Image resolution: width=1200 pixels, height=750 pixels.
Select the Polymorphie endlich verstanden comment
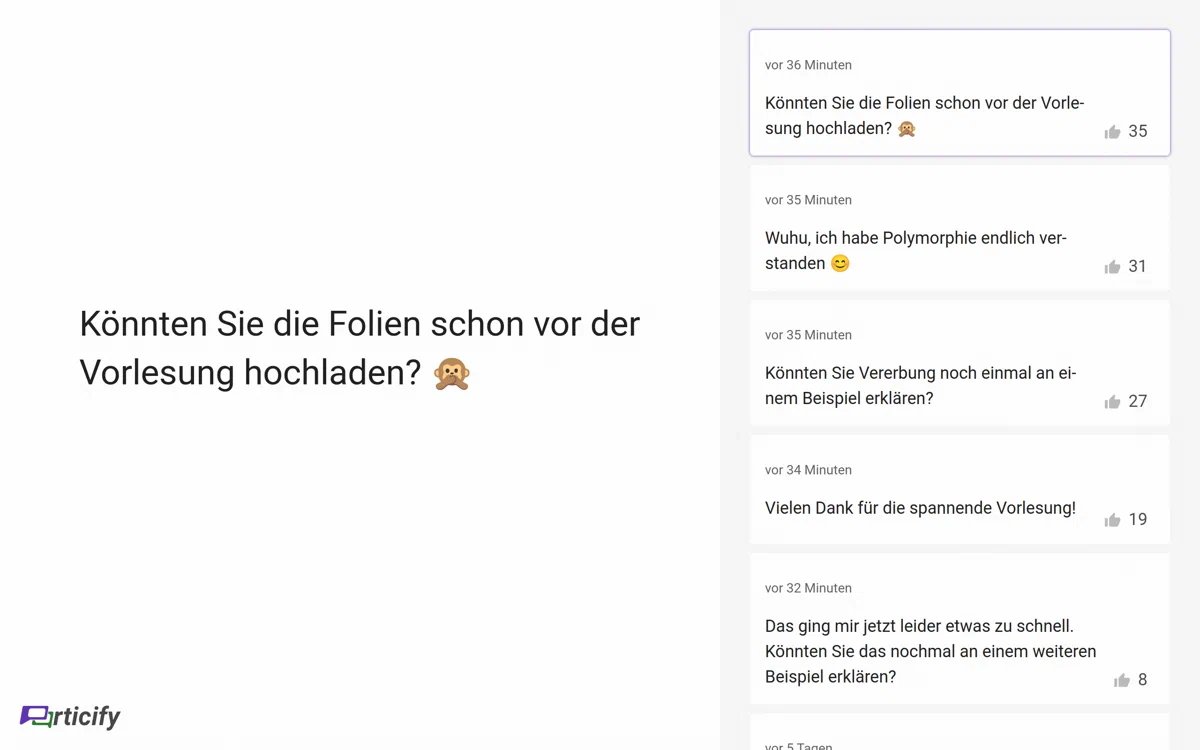coord(915,250)
